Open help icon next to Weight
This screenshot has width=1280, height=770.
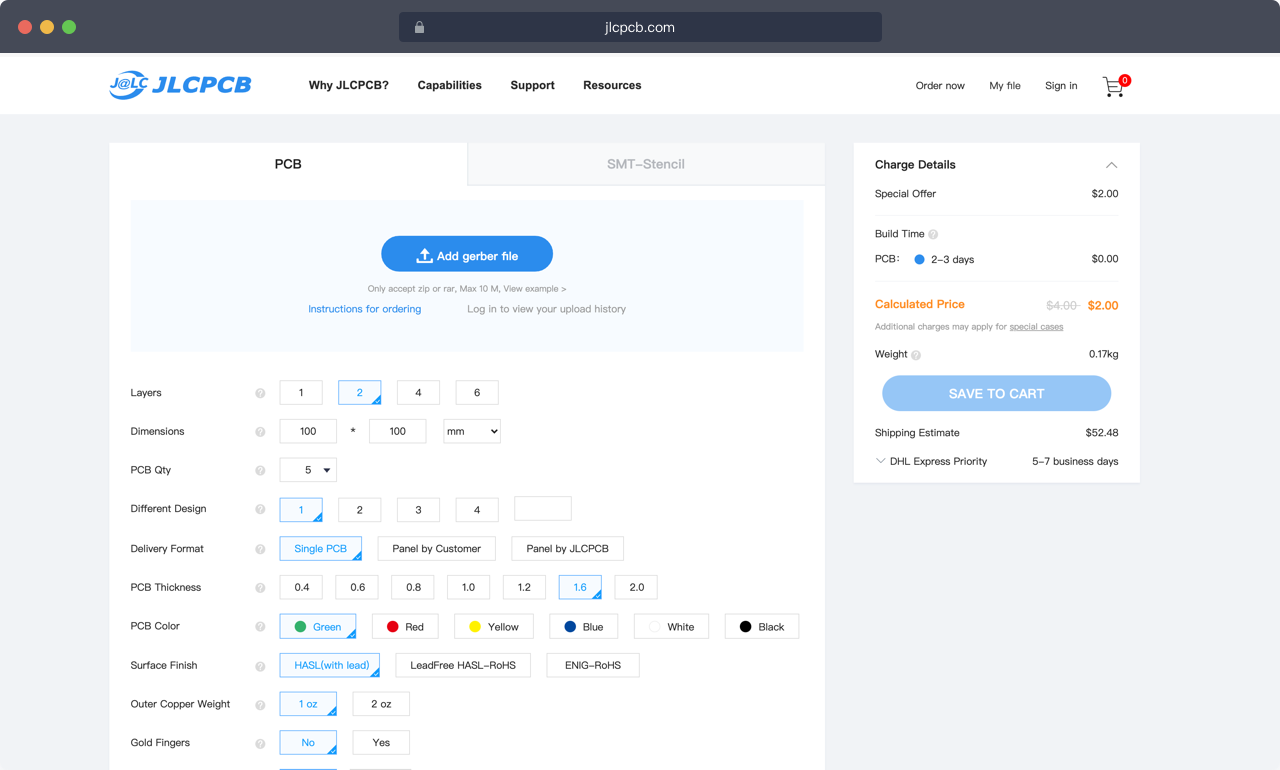click(x=916, y=355)
